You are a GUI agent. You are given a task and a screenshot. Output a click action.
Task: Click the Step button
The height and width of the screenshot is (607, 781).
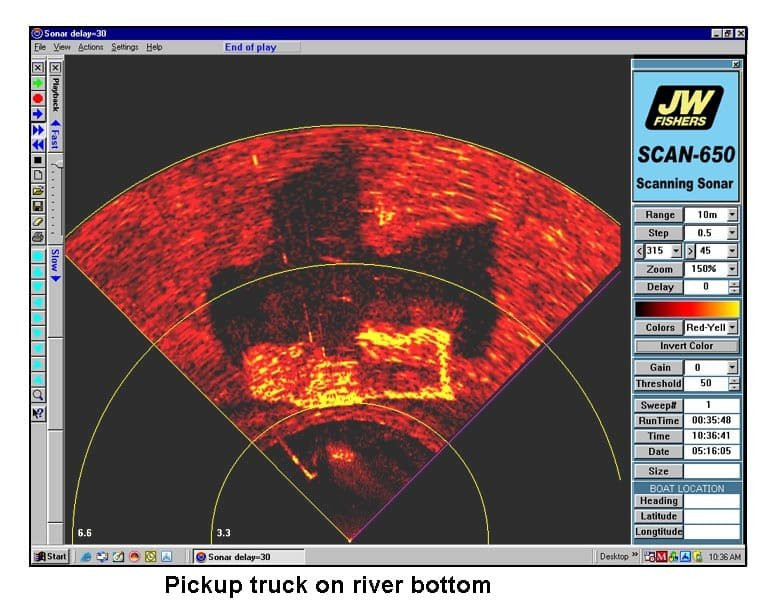(x=659, y=233)
